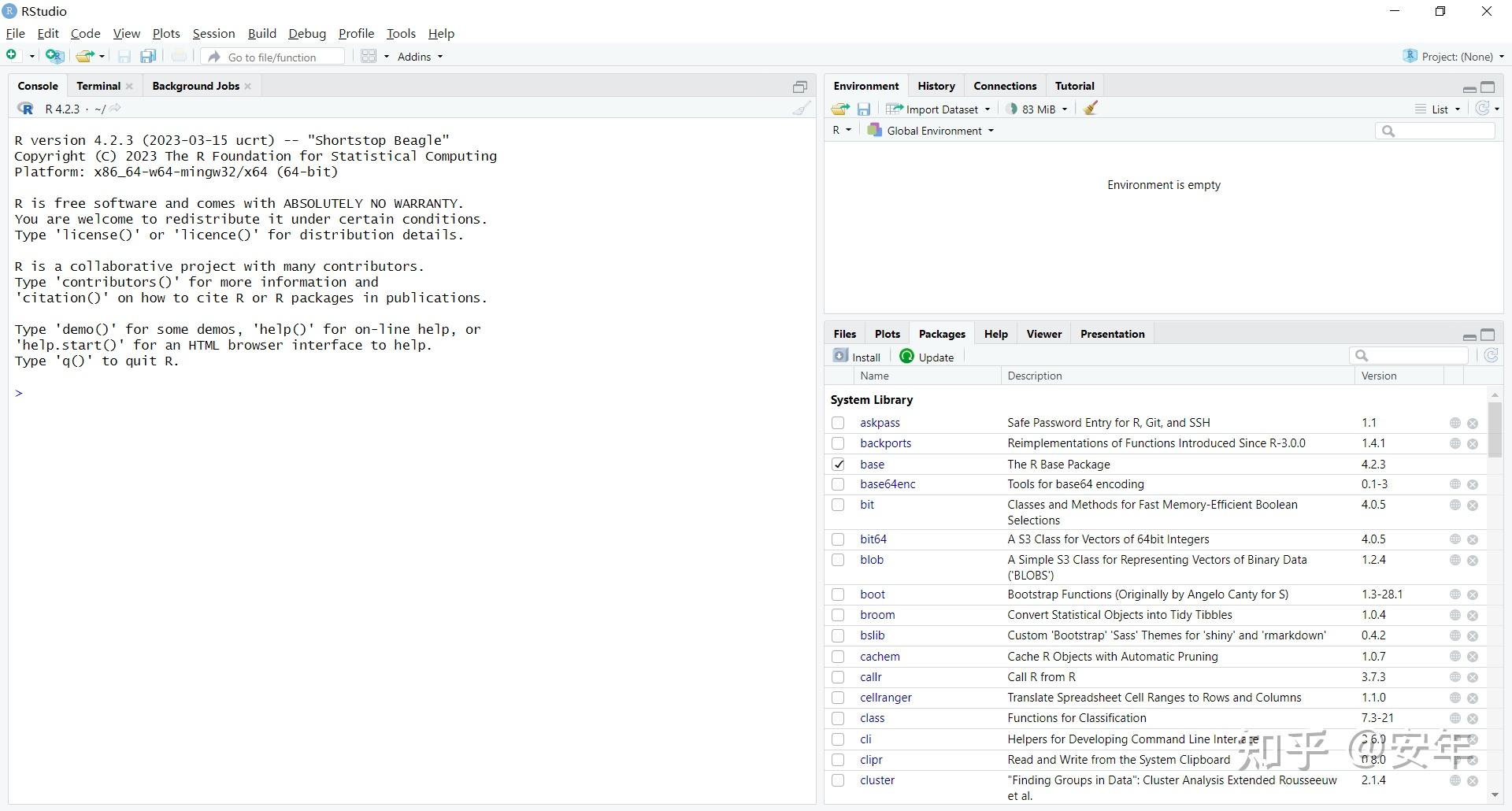Click the New File icon
The image size is (1512, 811).
coord(13,56)
